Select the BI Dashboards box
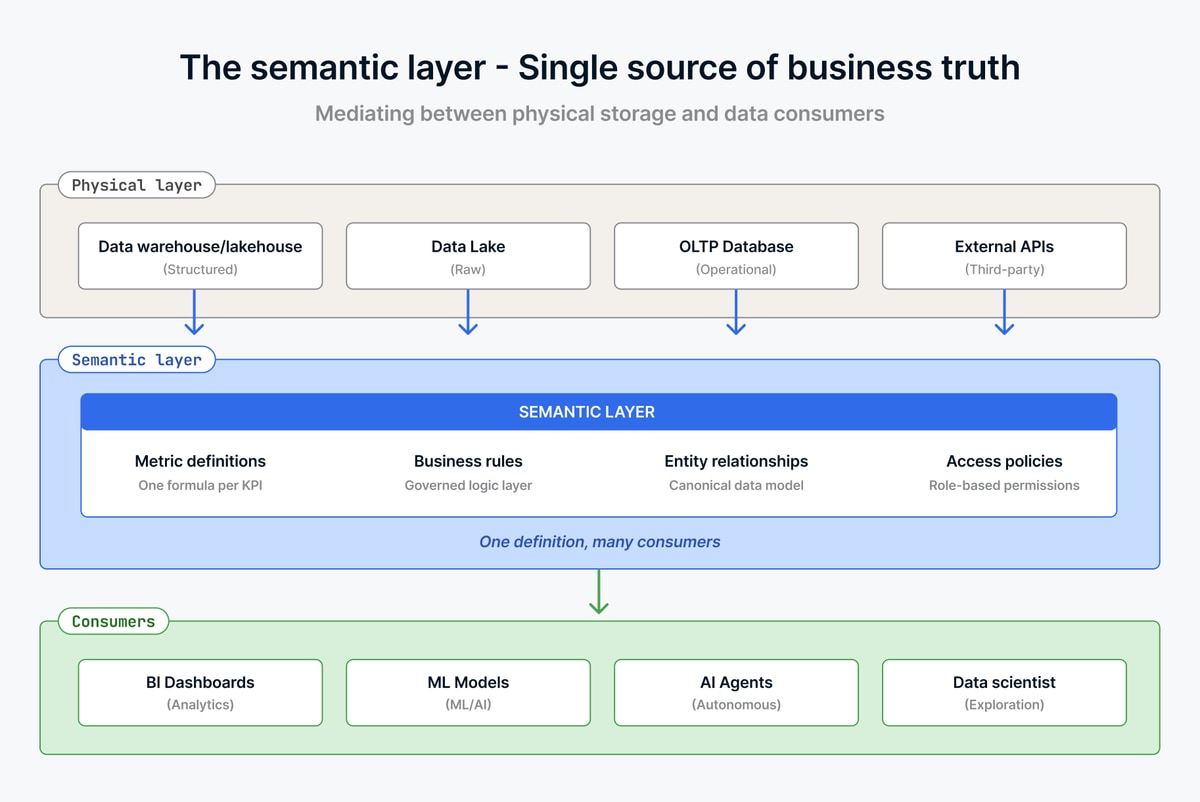Screen dimensions: 1200x802 (200, 692)
